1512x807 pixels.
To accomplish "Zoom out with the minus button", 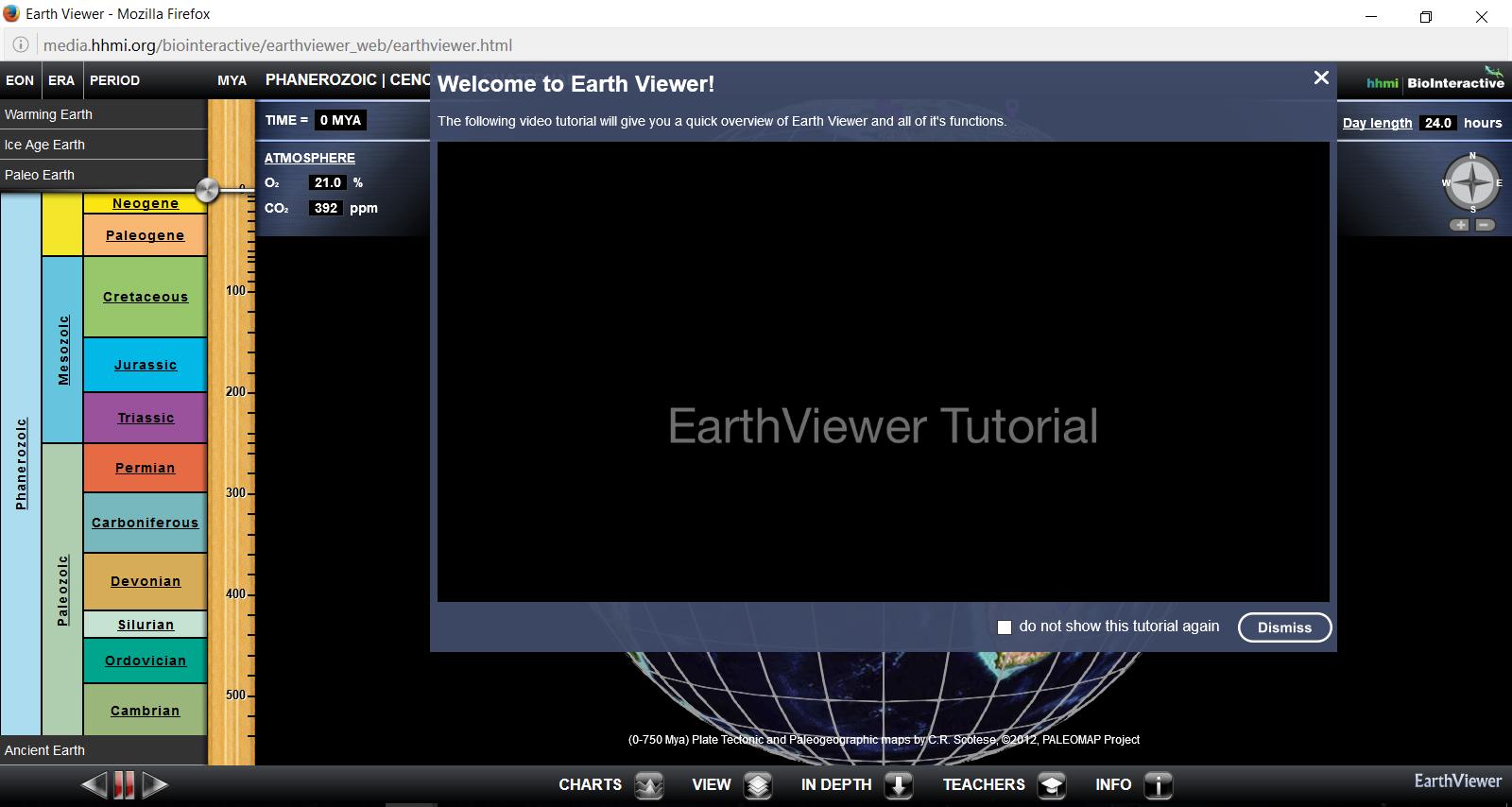I will (x=1485, y=225).
